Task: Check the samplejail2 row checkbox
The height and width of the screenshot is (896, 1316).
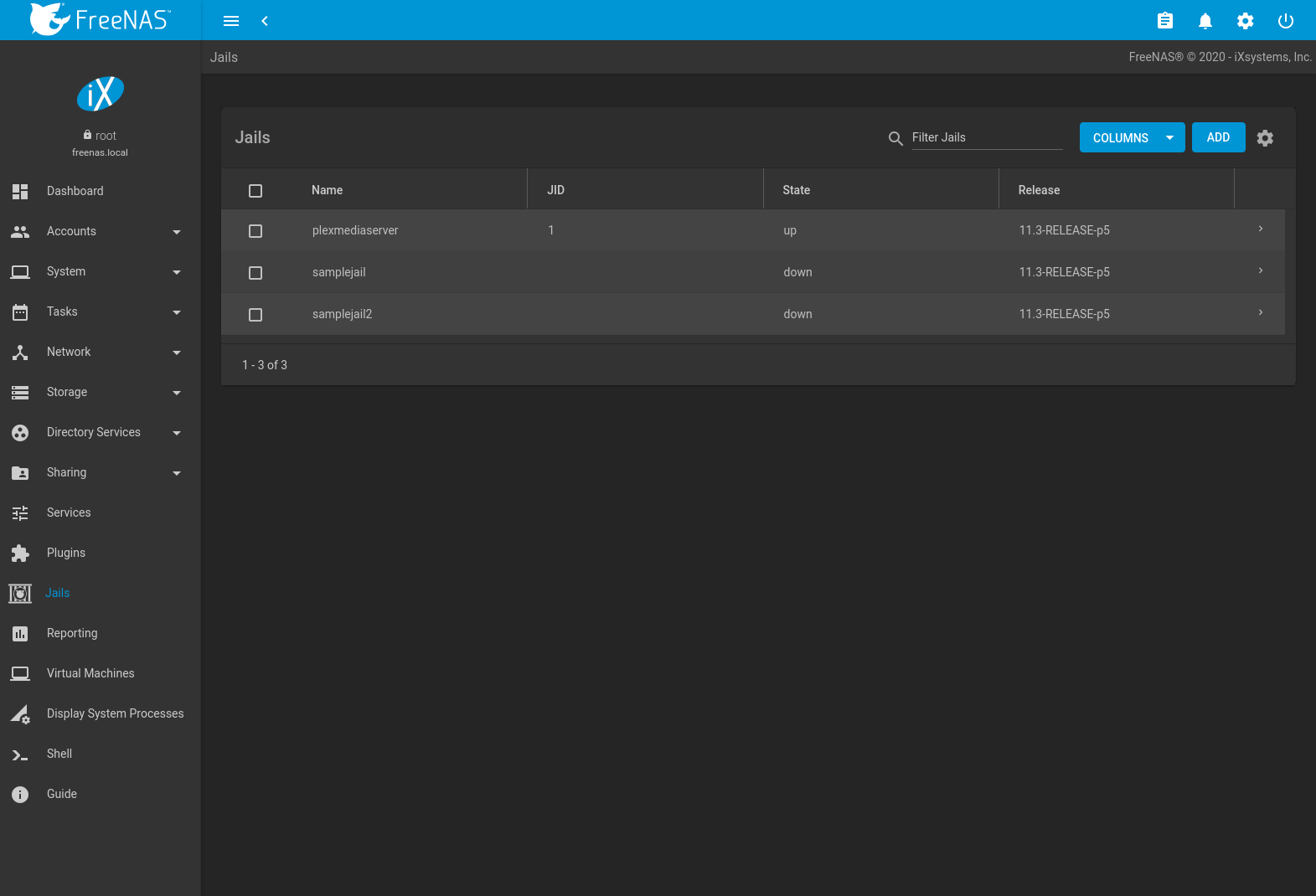Action: click(x=255, y=315)
